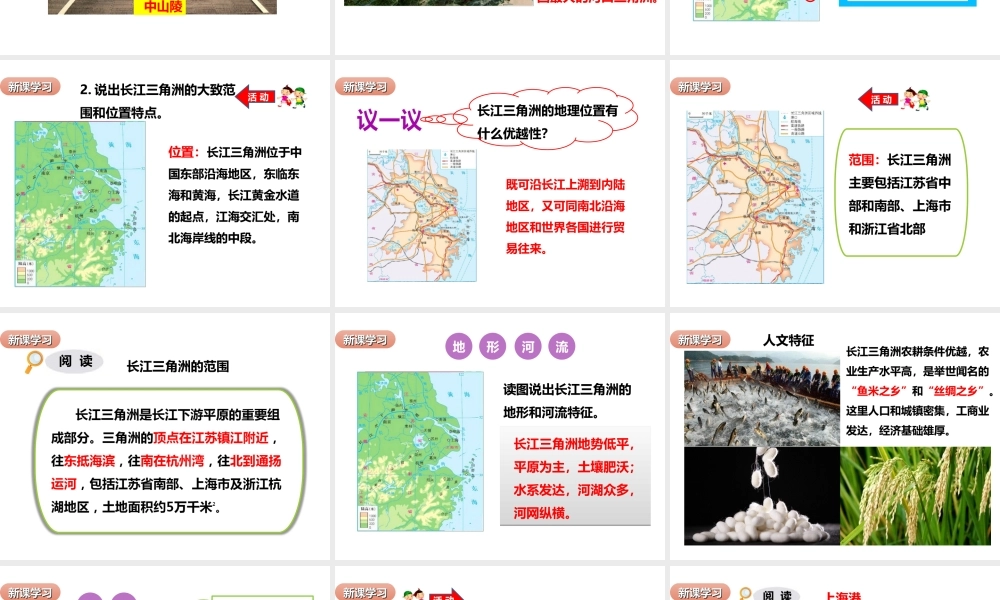Click the red box 长江三角洲地势低平
The image size is (1000, 600).
[575, 477]
